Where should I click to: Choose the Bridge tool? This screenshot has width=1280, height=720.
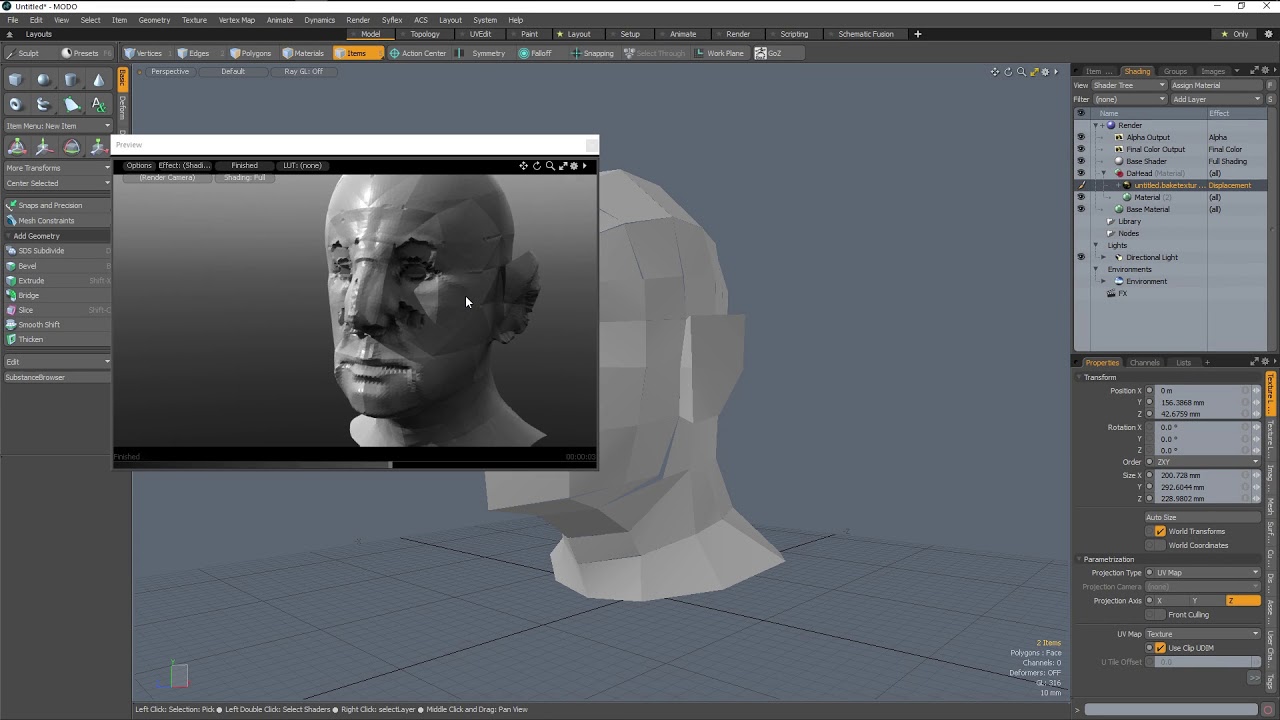(x=57, y=295)
